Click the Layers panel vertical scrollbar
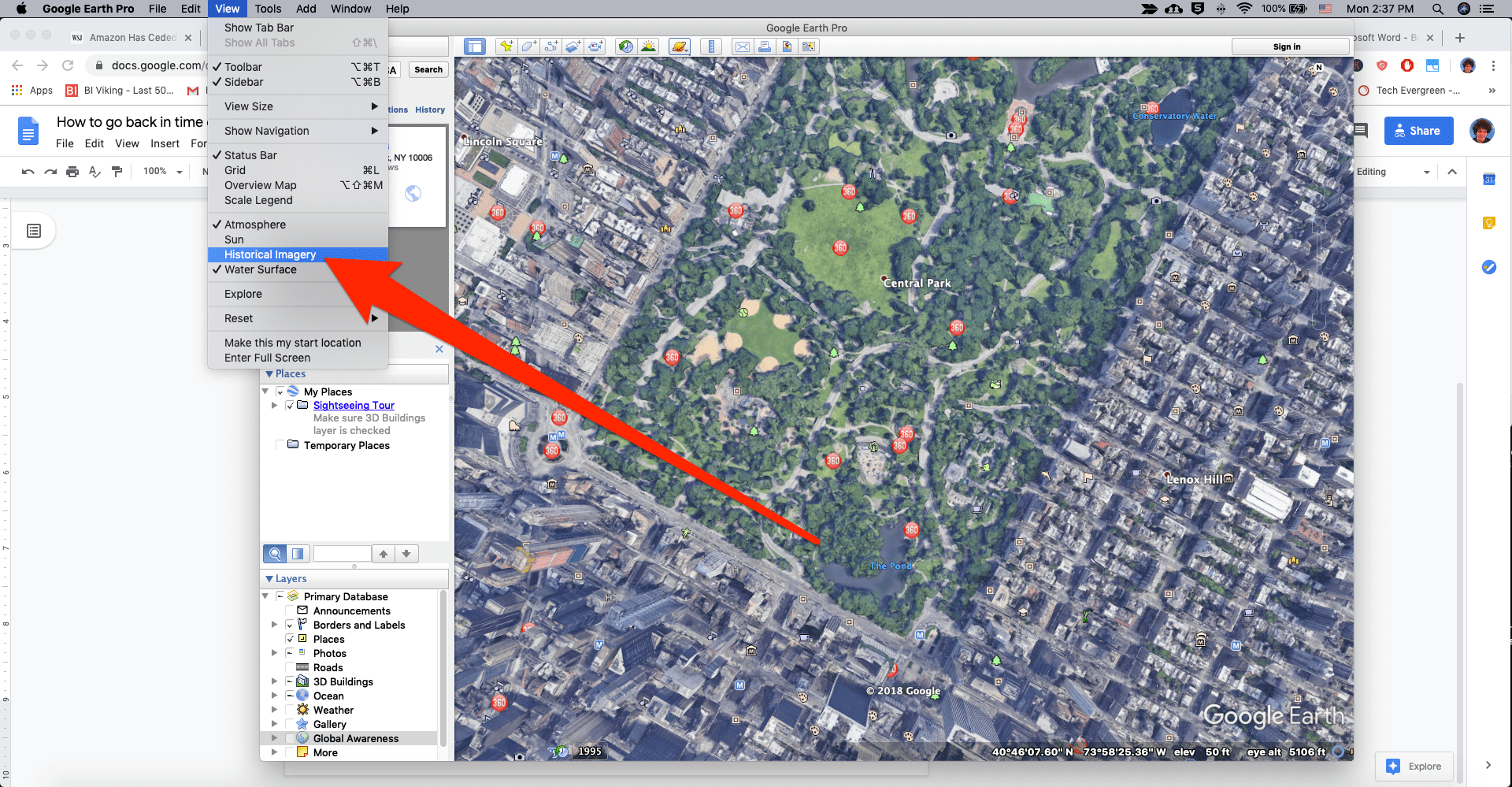This screenshot has height=787, width=1512. (x=443, y=670)
